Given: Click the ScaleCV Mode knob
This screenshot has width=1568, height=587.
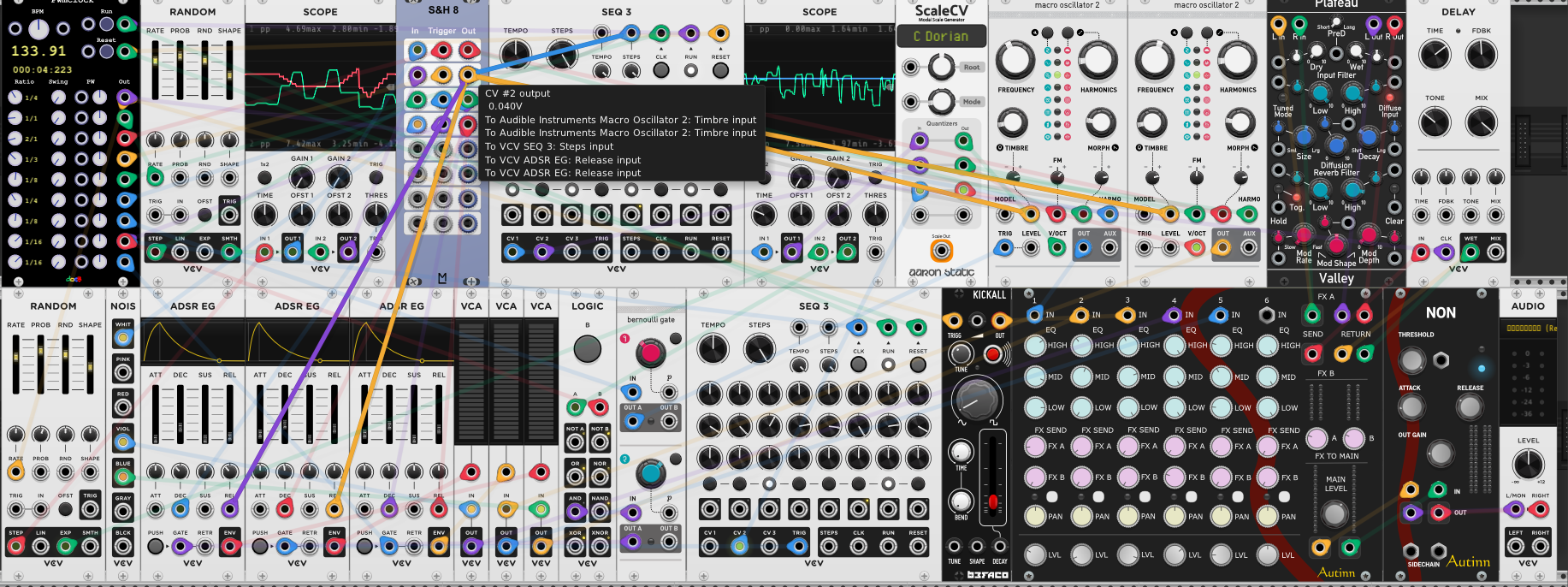Looking at the screenshot, I should pos(941,101).
